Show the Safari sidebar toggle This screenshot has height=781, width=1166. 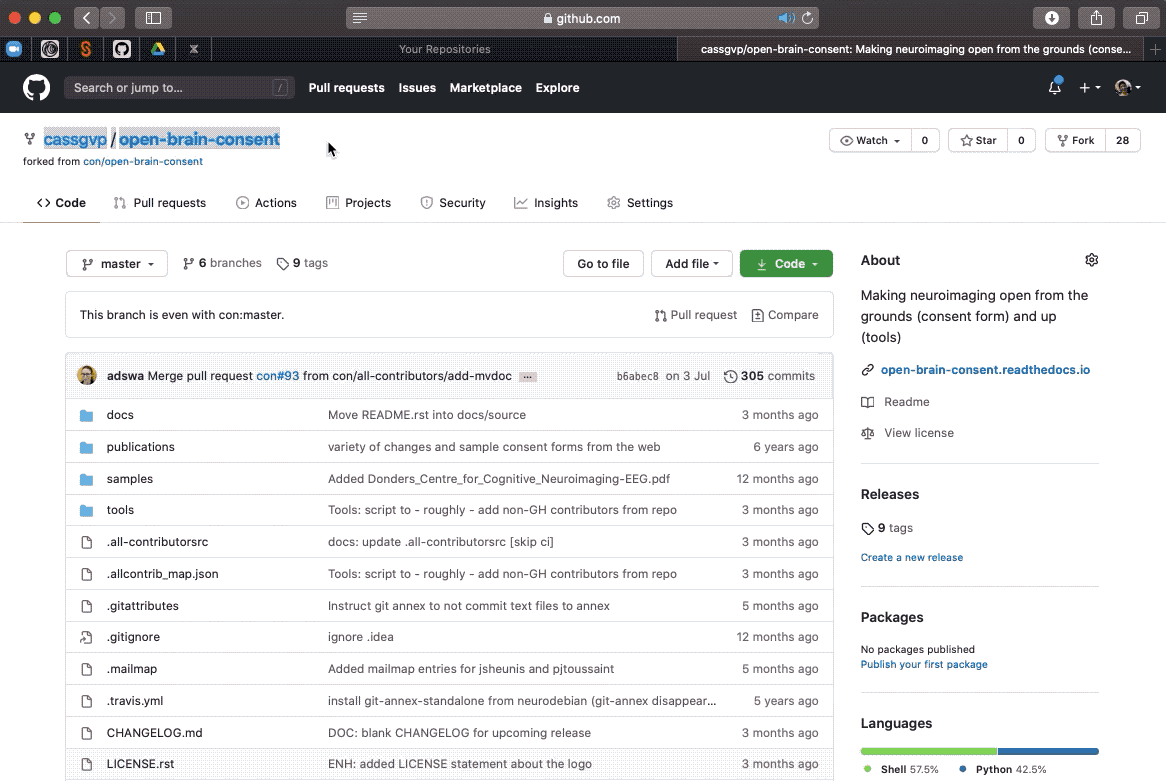coord(154,17)
